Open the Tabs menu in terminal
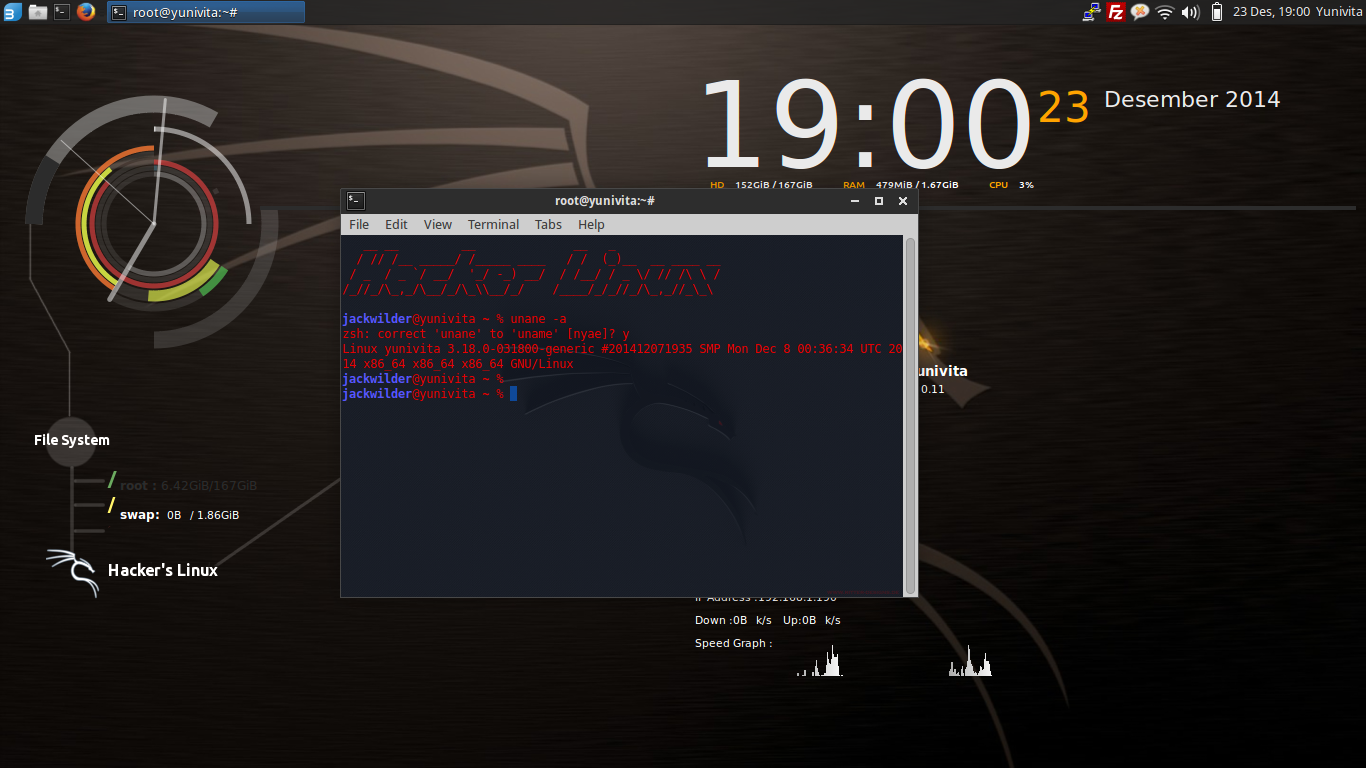Image resolution: width=1366 pixels, height=768 pixels. (548, 224)
